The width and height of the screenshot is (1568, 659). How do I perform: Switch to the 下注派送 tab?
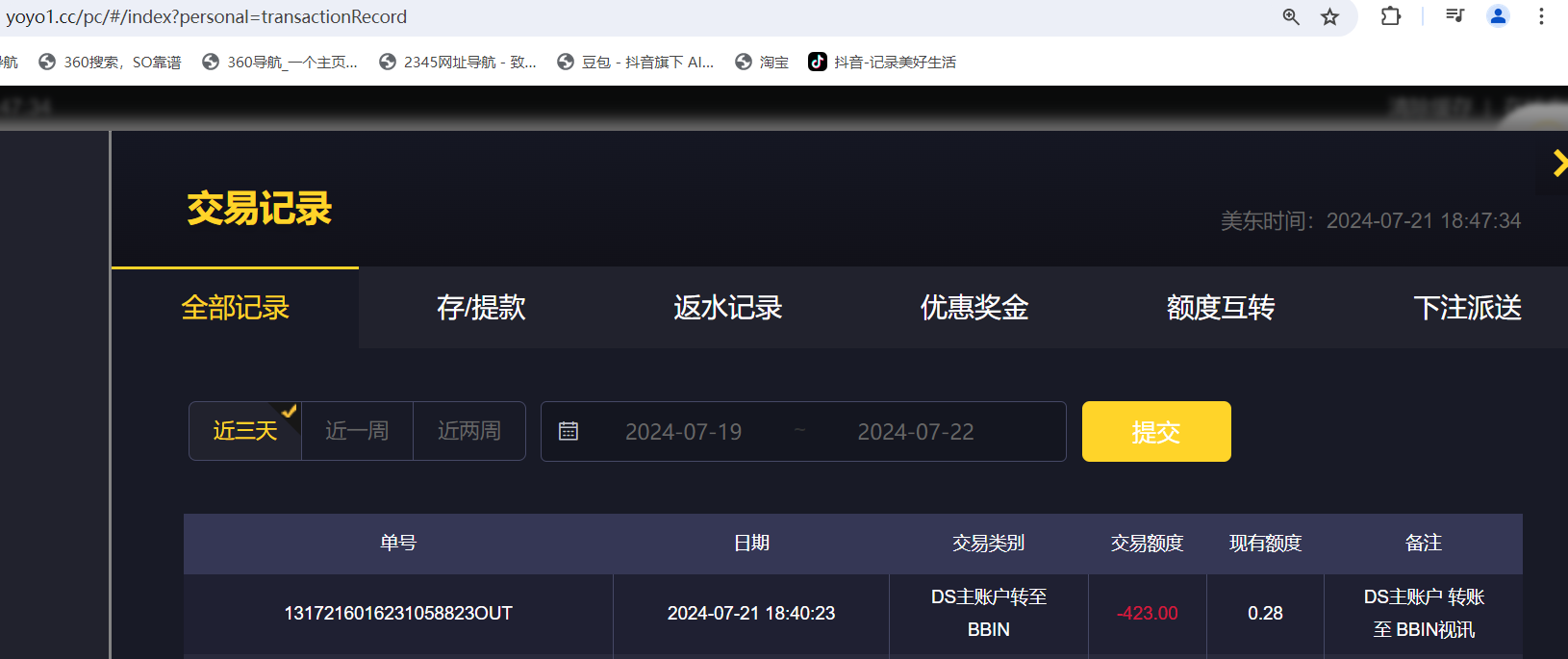(1467, 308)
